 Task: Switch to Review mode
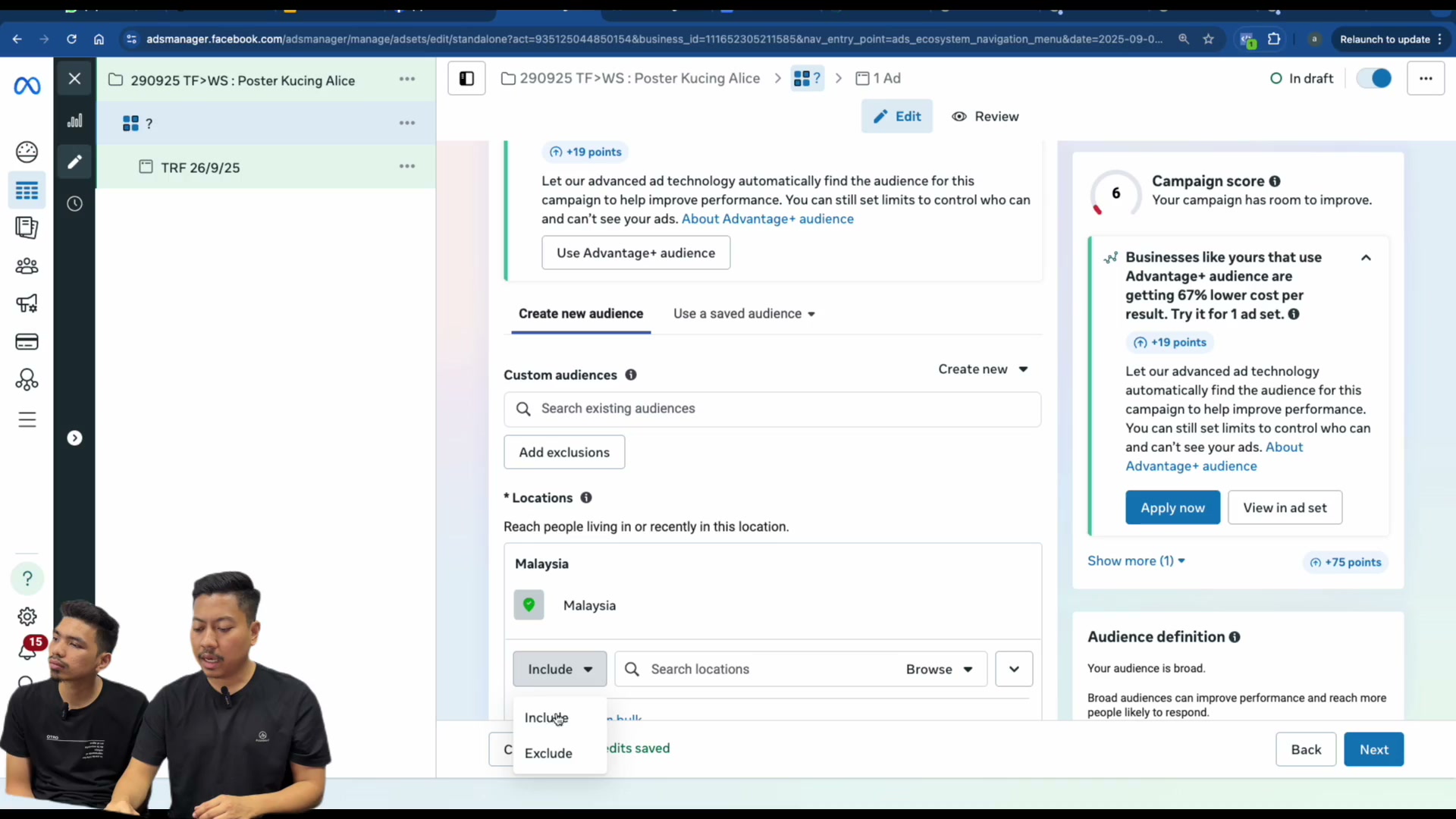985,116
